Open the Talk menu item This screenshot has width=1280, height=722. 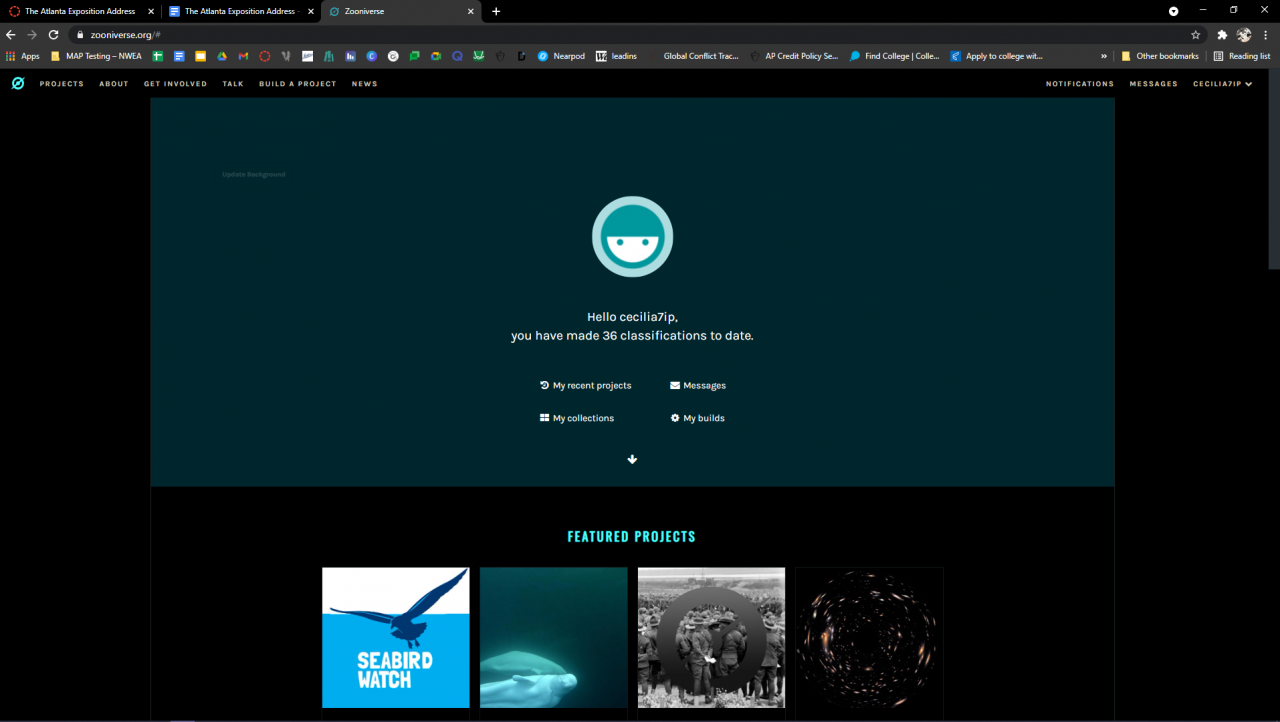(233, 84)
